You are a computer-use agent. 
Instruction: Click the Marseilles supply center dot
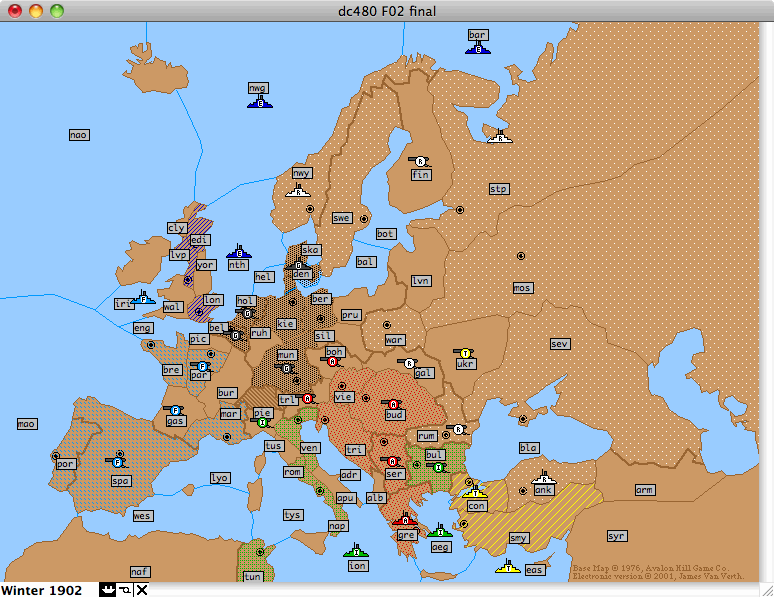227,437
